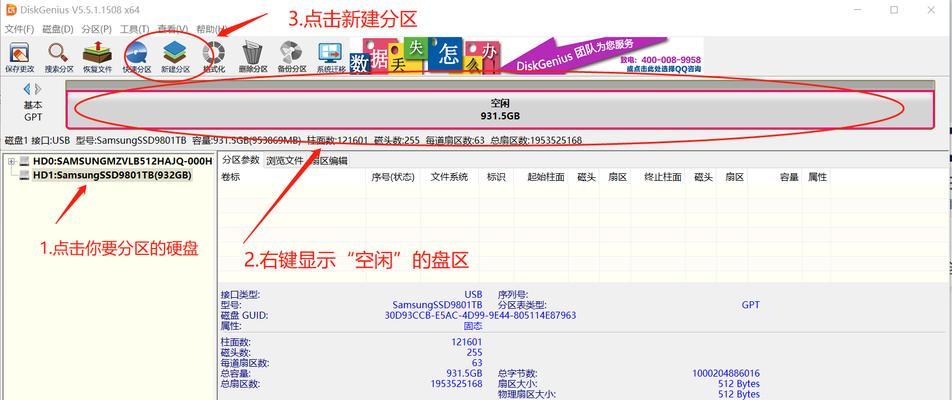
Task: Open the 工具(T) menu
Action: [x=135, y=29]
